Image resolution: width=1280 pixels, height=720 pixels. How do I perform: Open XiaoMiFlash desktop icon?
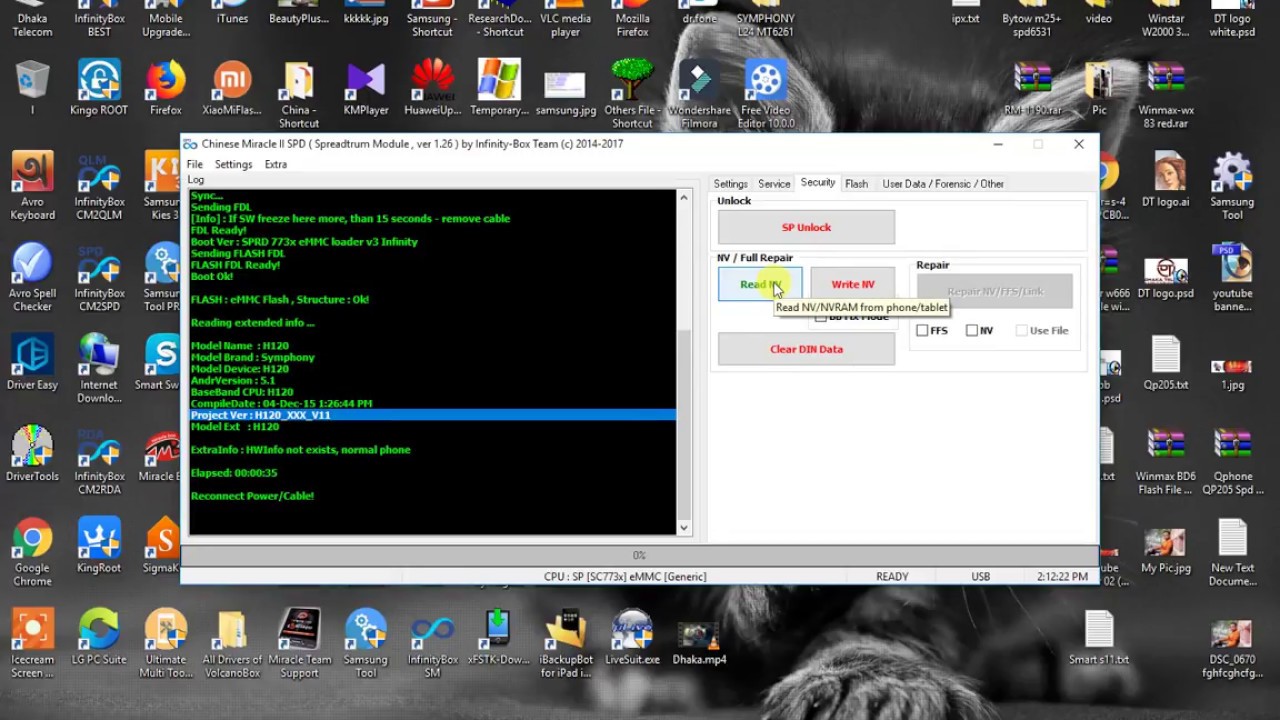pyautogui.click(x=232, y=88)
